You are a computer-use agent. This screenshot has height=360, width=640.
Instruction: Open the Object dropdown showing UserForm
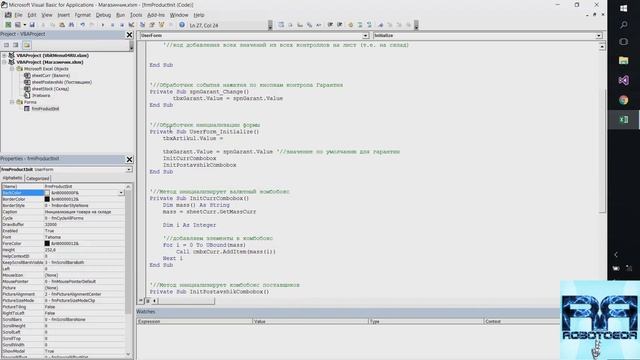coord(365,36)
